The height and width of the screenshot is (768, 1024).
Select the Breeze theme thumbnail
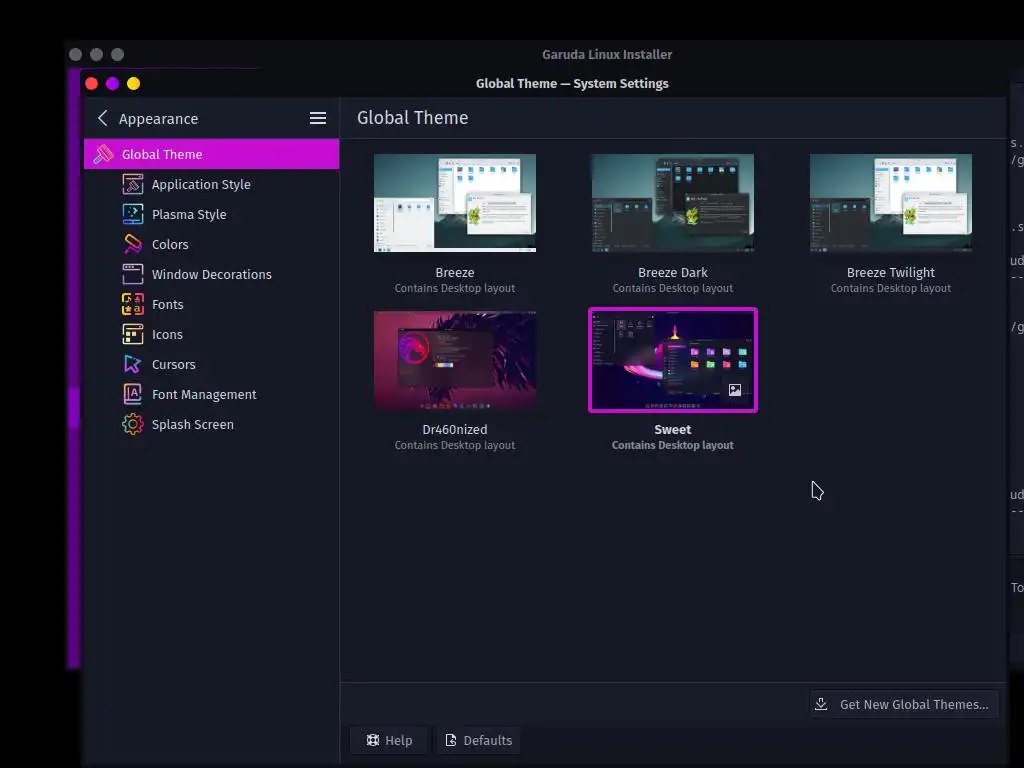click(x=455, y=203)
